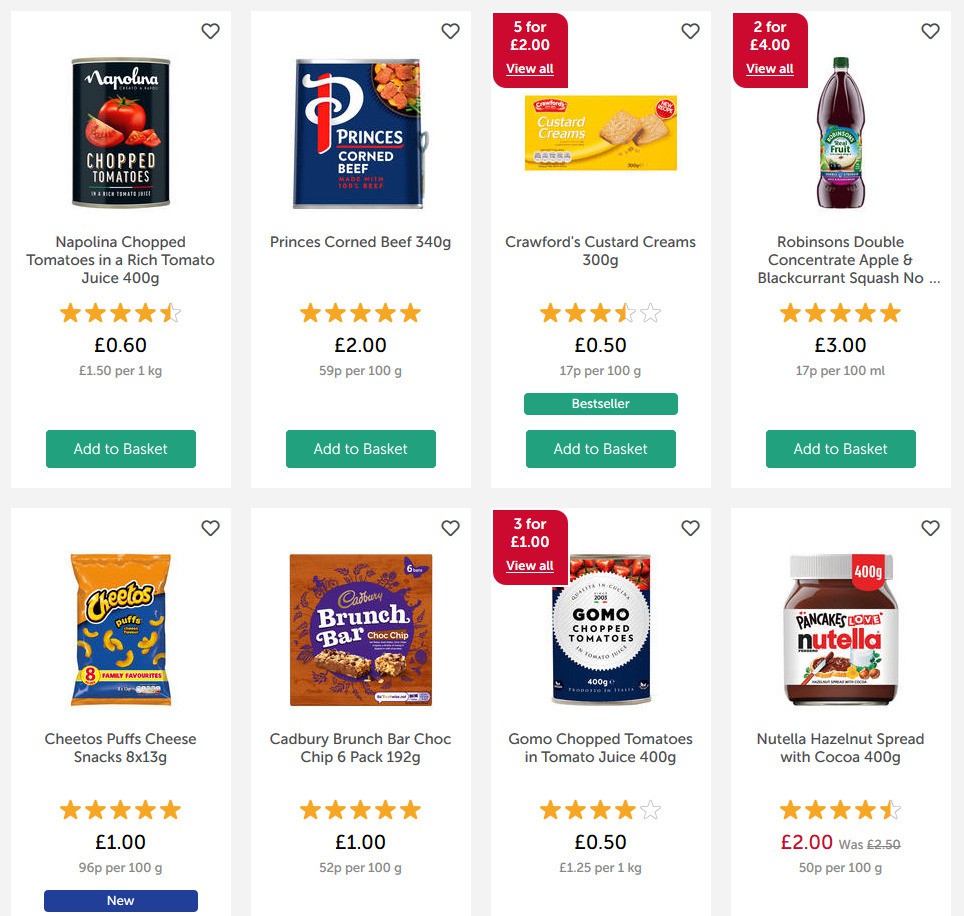
Task: Open the Nutella Hazelnut Spread product page
Action: click(839, 748)
